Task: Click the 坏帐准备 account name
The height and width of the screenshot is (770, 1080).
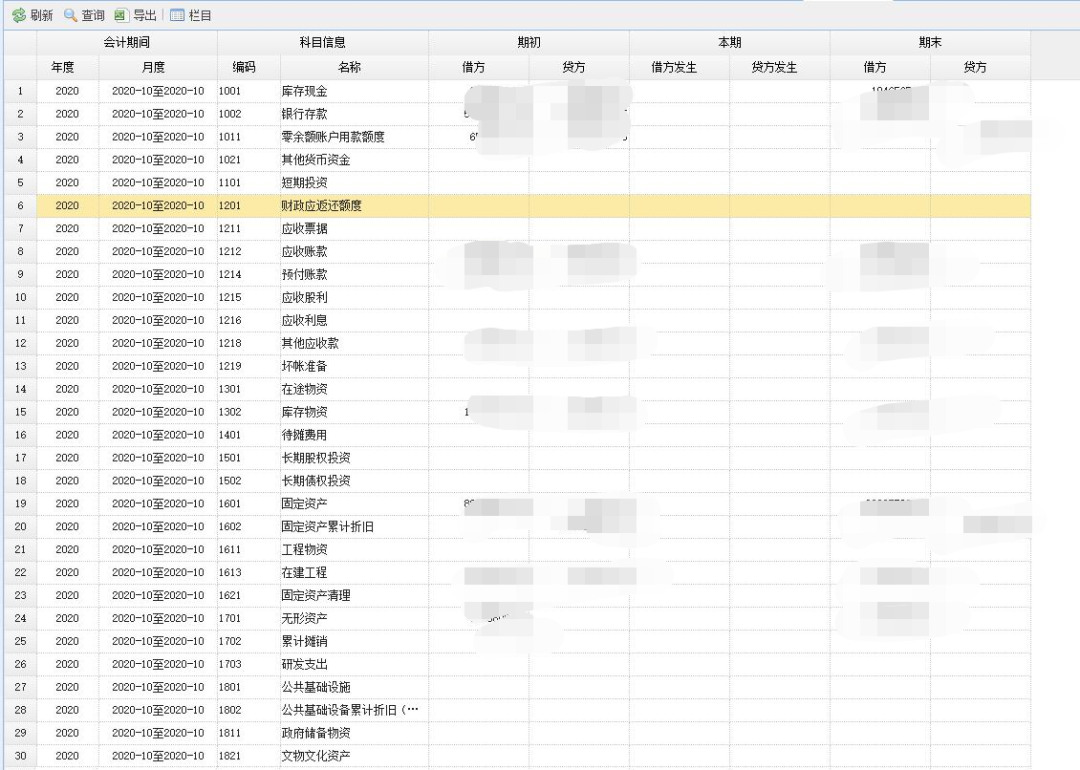Action: (x=304, y=366)
